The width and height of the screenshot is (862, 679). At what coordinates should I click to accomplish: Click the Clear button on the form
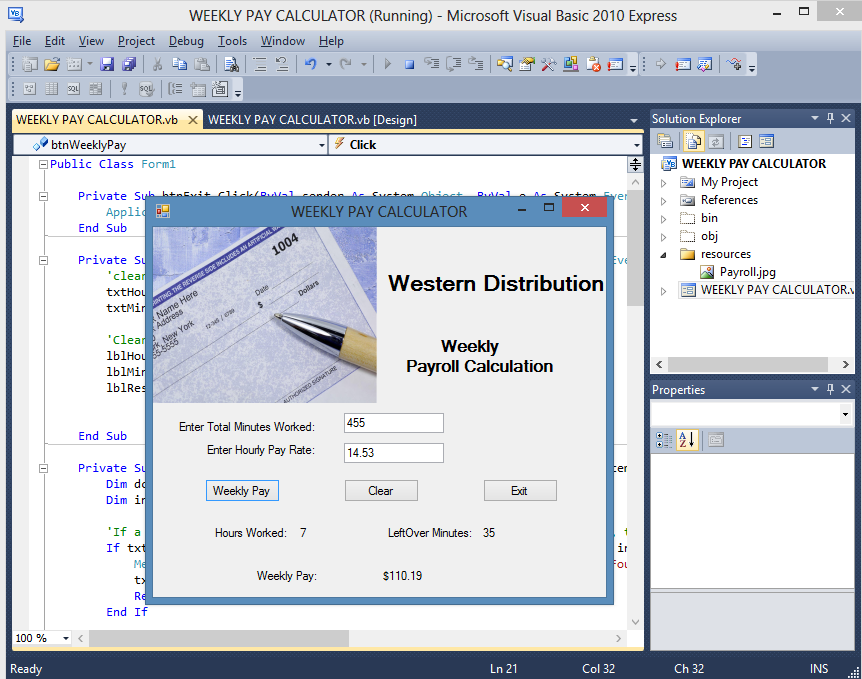click(x=381, y=490)
